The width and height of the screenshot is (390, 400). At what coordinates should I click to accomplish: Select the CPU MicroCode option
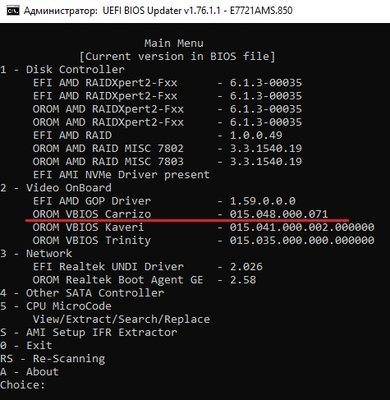pos(56,306)
